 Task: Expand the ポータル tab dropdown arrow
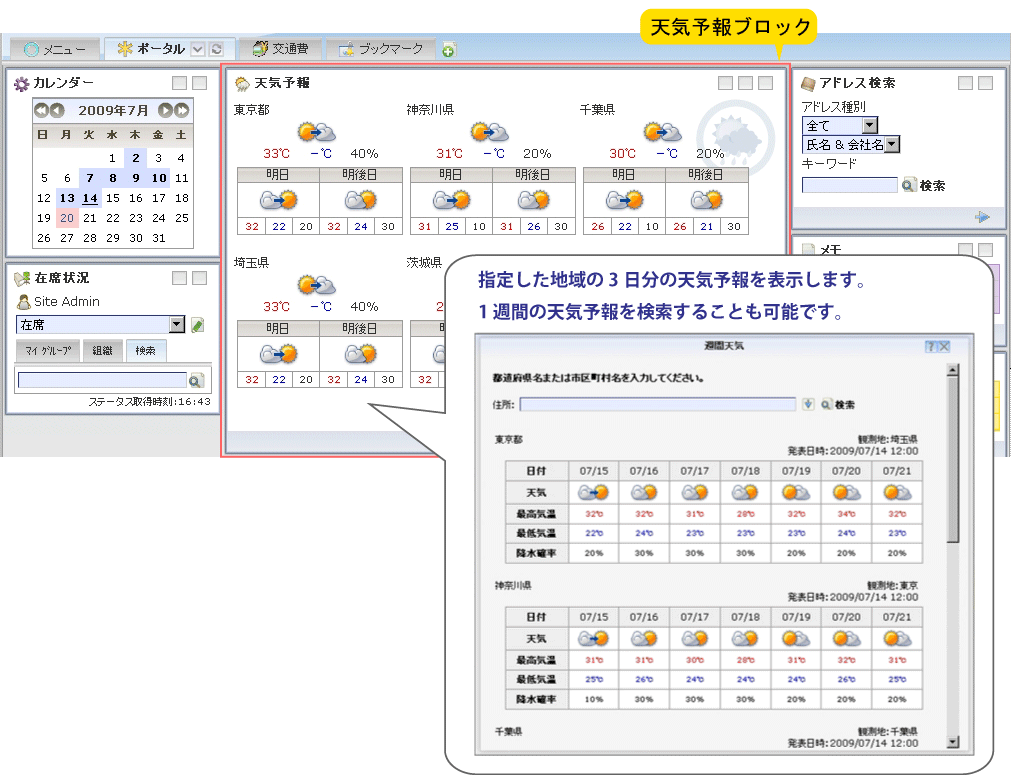(x=198, y=49)
